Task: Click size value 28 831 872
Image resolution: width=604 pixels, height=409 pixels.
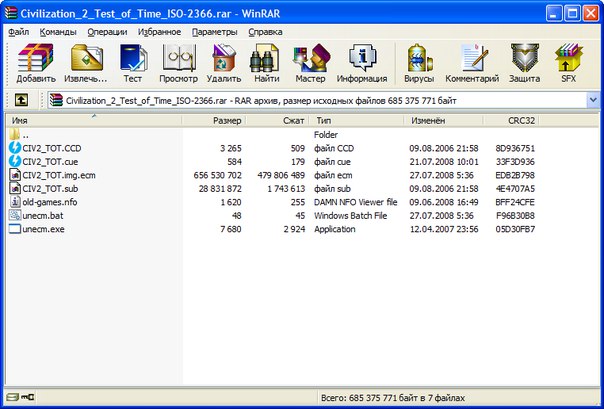Action: click(x=220, y=189)
